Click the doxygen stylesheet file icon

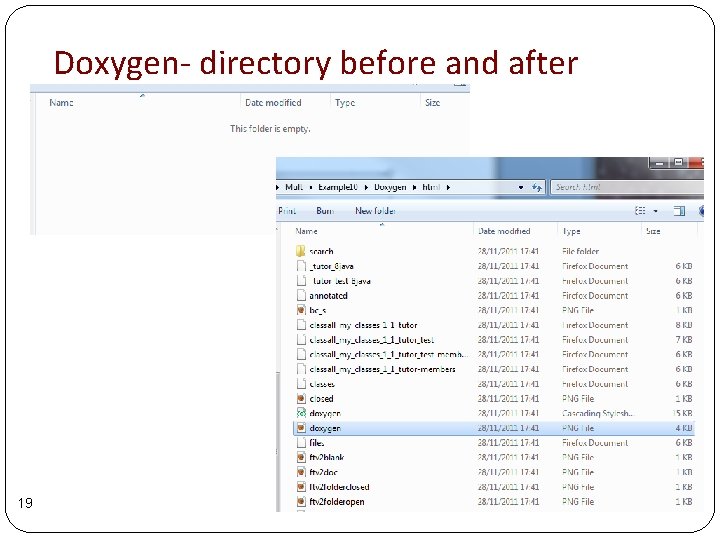point(301,413)
